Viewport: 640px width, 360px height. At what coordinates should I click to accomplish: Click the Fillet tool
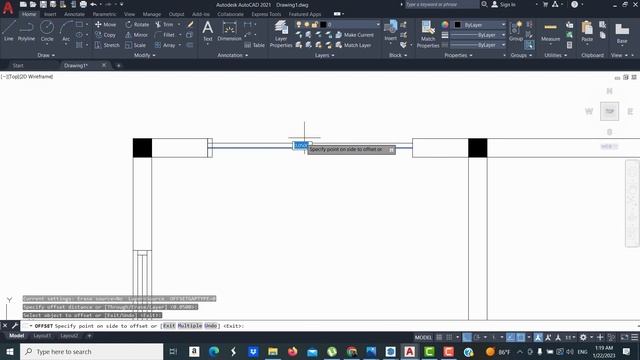164,35
